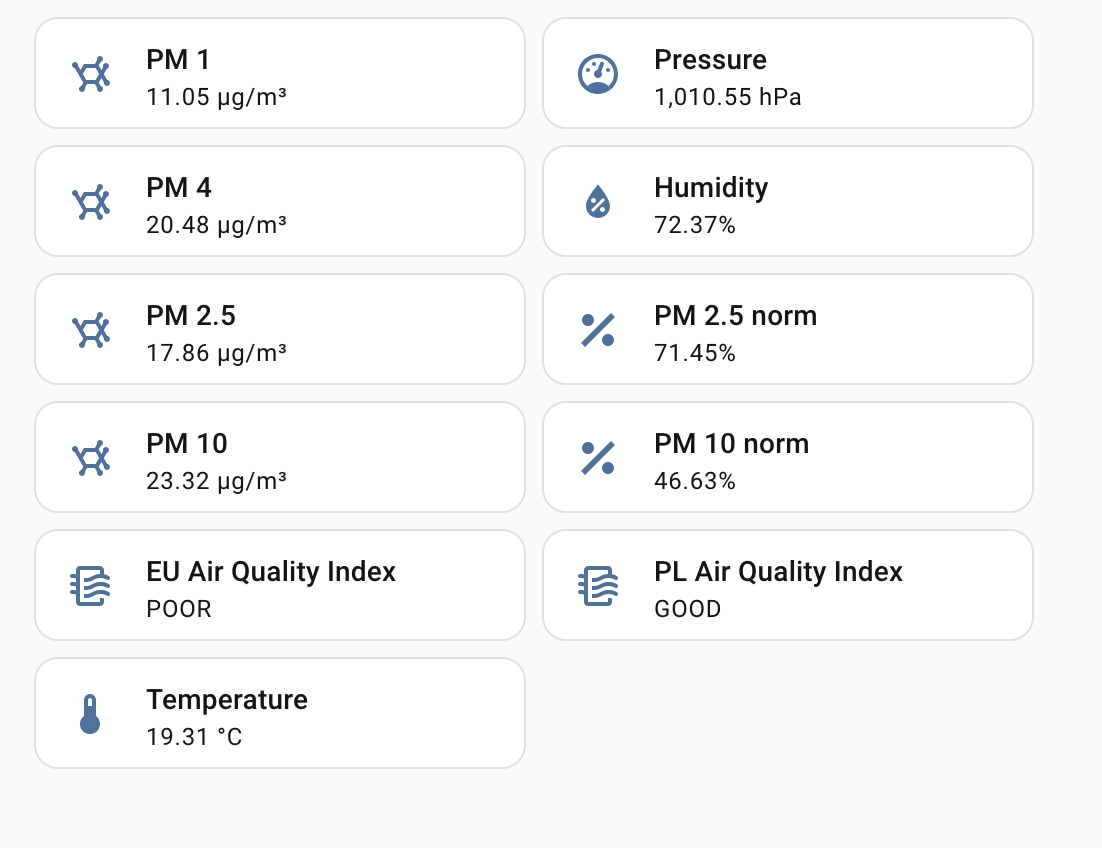Open the Humidity sensor label
Image resolution: width=1102 pixels, height=848 pixels.
pyautogui.click(x=711, y=188)
